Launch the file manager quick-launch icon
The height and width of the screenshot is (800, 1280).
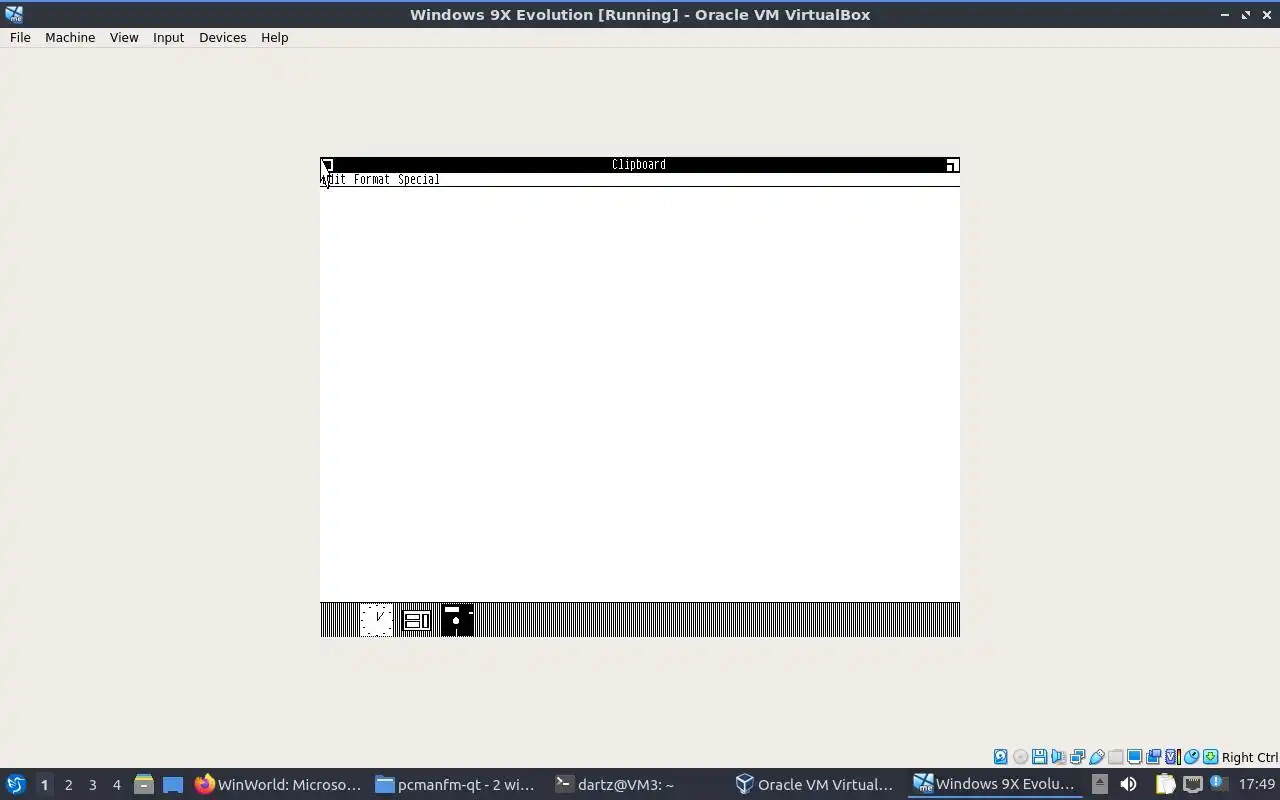pyautogui.click(x=143, y=784)
